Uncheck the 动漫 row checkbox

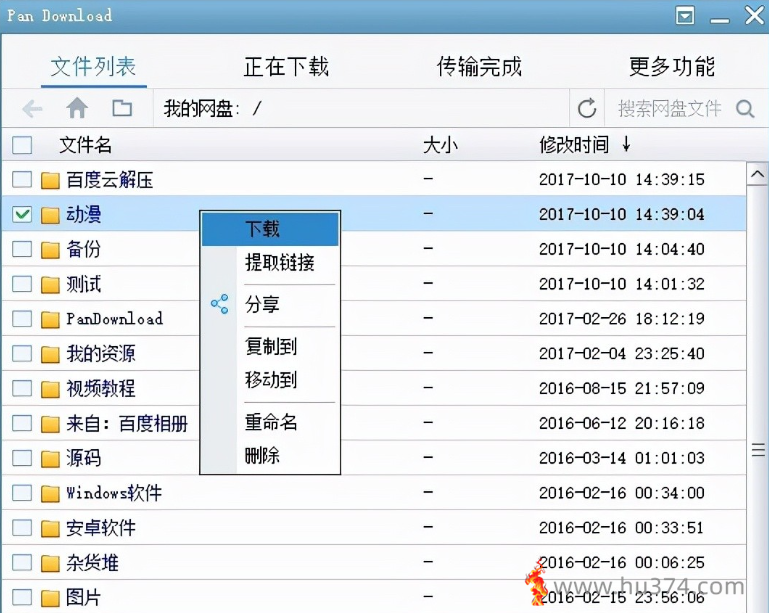22,214
